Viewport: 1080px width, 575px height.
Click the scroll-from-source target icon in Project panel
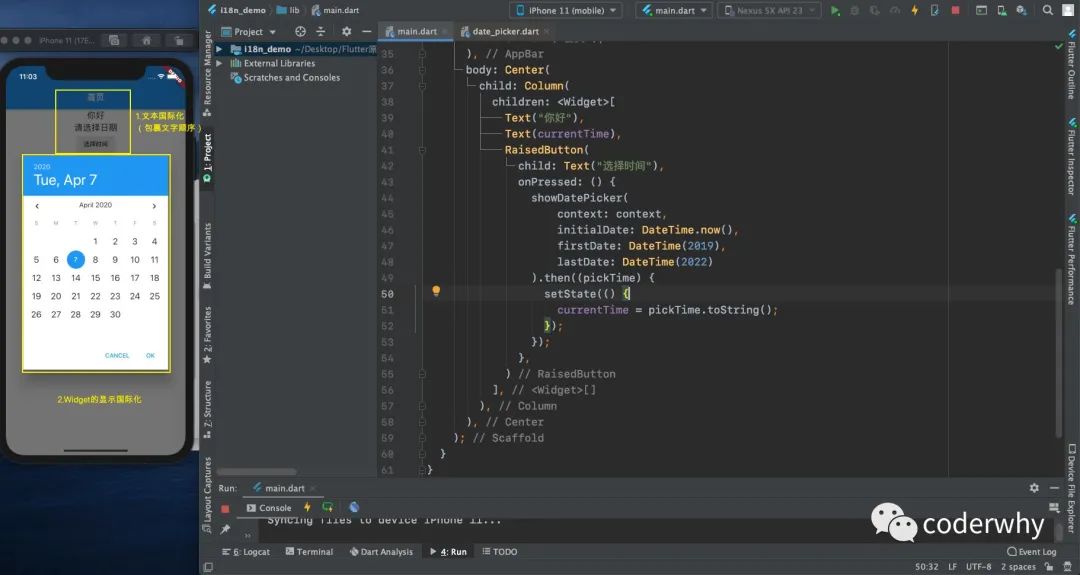[300, 32]
